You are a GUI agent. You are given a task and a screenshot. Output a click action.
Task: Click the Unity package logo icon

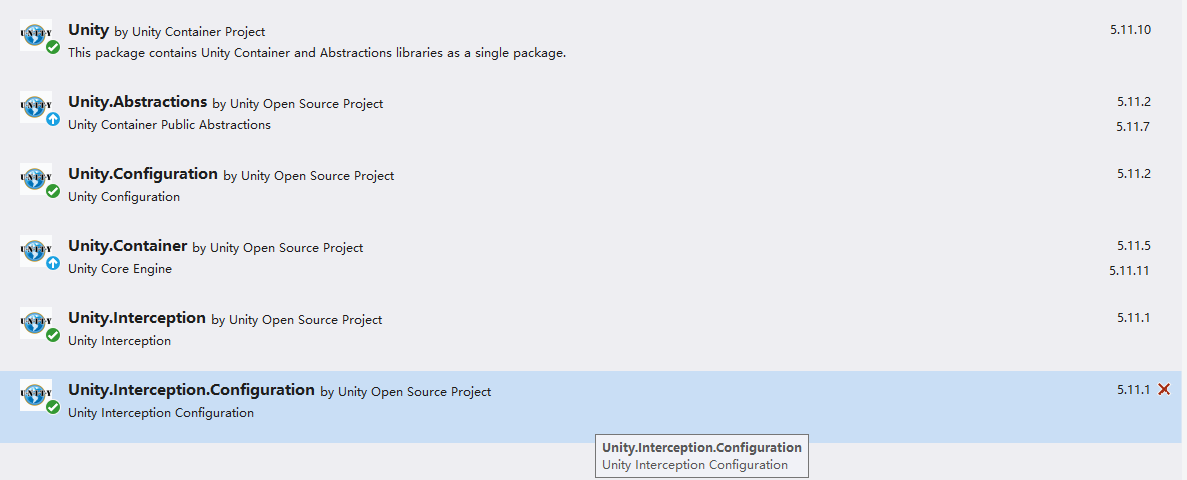(x=34, y=34)
